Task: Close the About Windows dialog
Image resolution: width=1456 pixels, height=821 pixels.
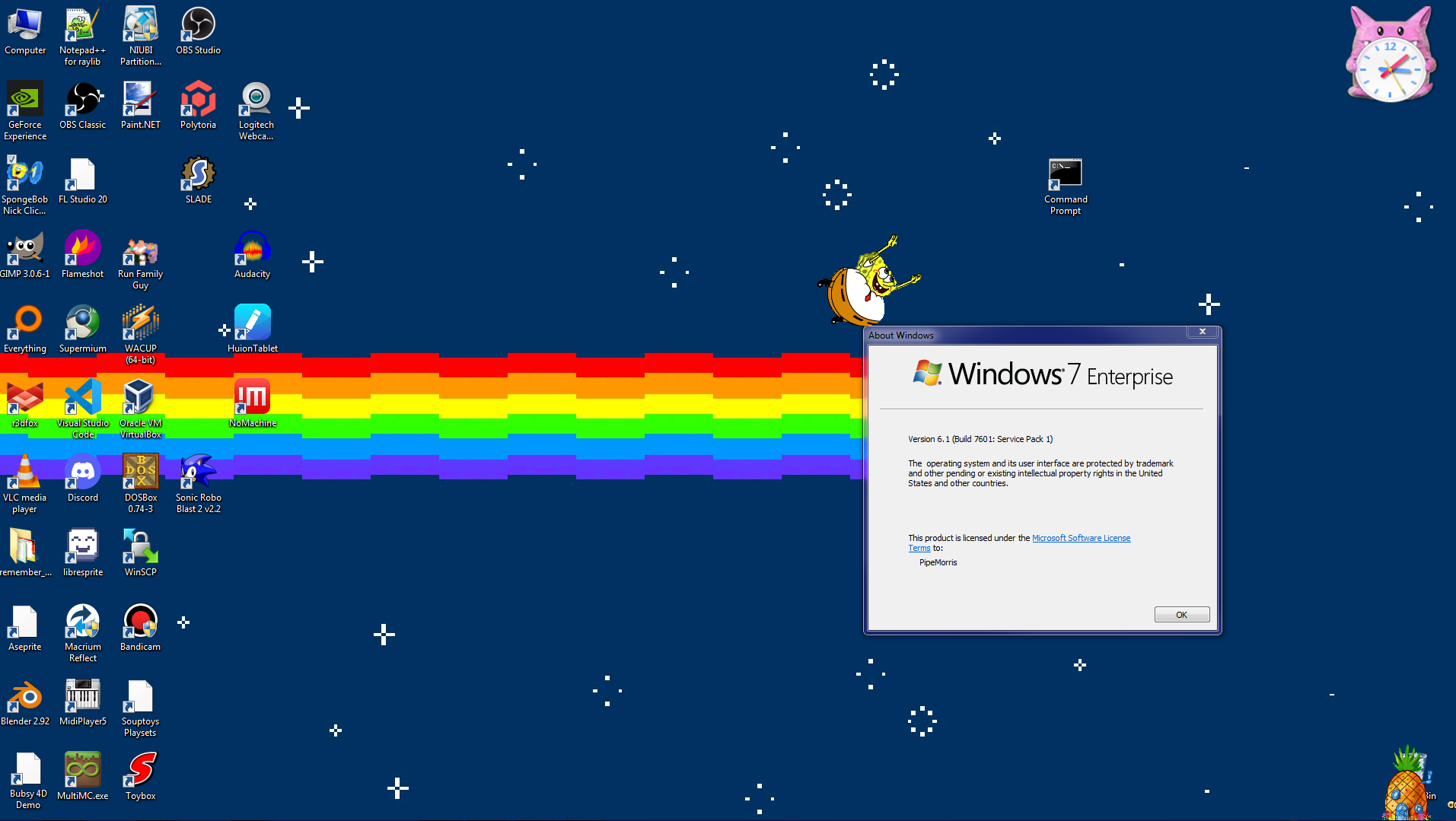Action: 1202,332
